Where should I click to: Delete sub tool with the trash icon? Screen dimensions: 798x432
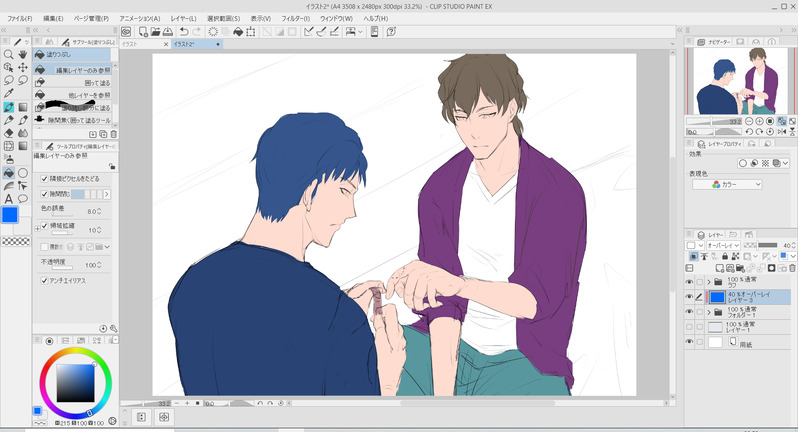click(113, 134)
